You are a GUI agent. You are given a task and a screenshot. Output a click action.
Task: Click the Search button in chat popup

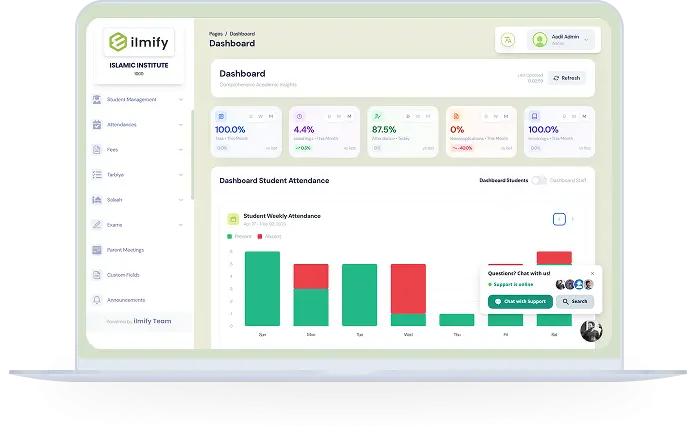[575, 301]
